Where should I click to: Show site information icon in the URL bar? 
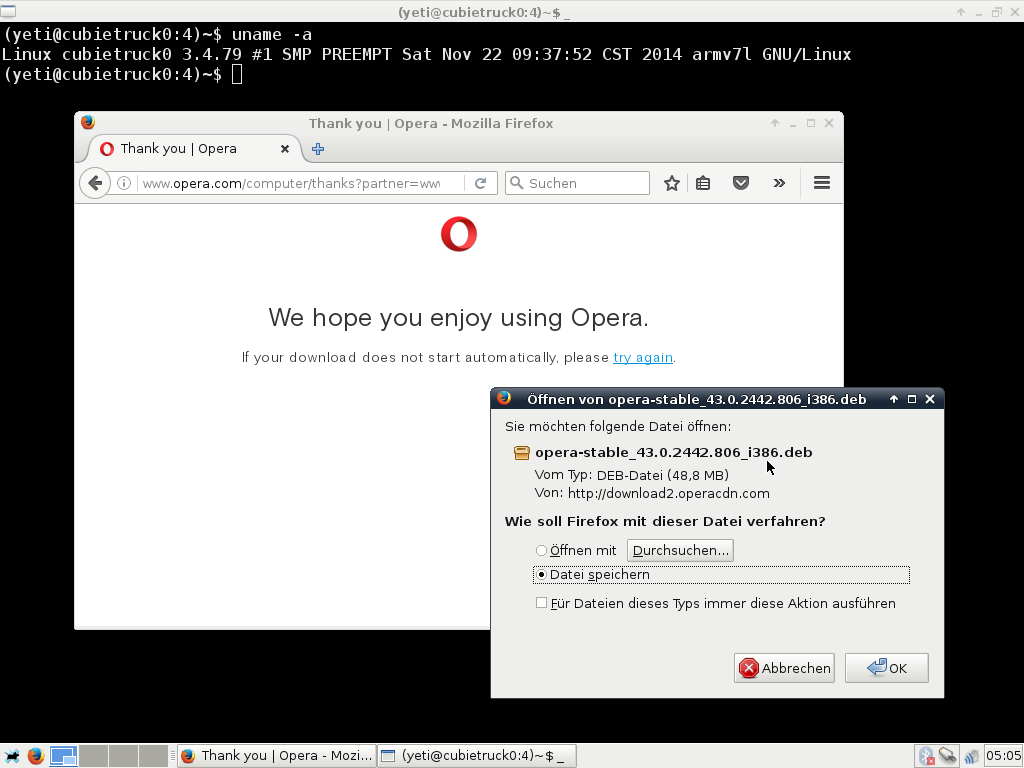pyautogui.click(x=124, y=183)
